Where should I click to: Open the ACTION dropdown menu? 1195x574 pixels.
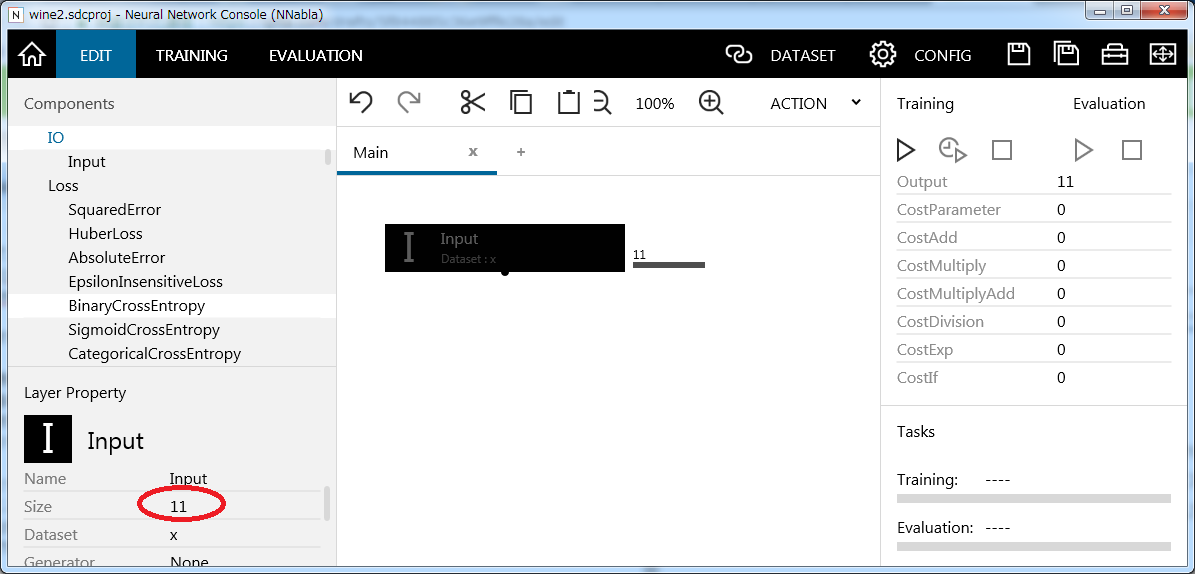tap(815, 103)
